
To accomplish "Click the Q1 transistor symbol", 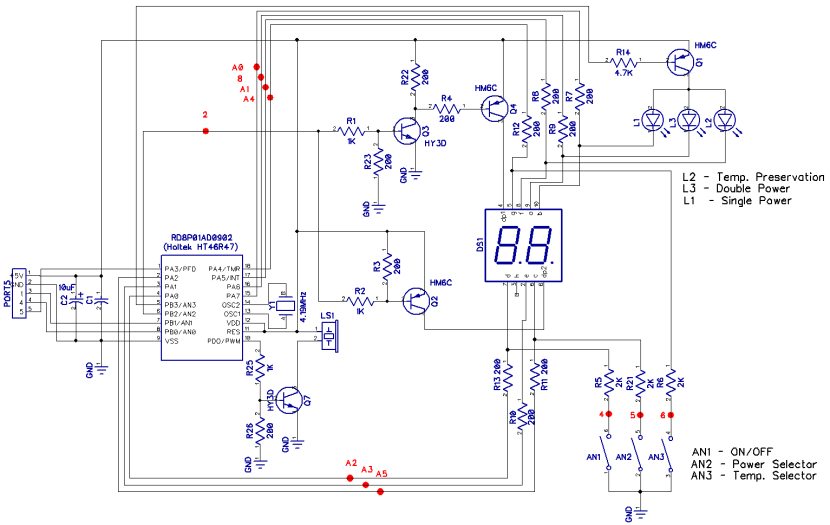I will tap(678, 63).
